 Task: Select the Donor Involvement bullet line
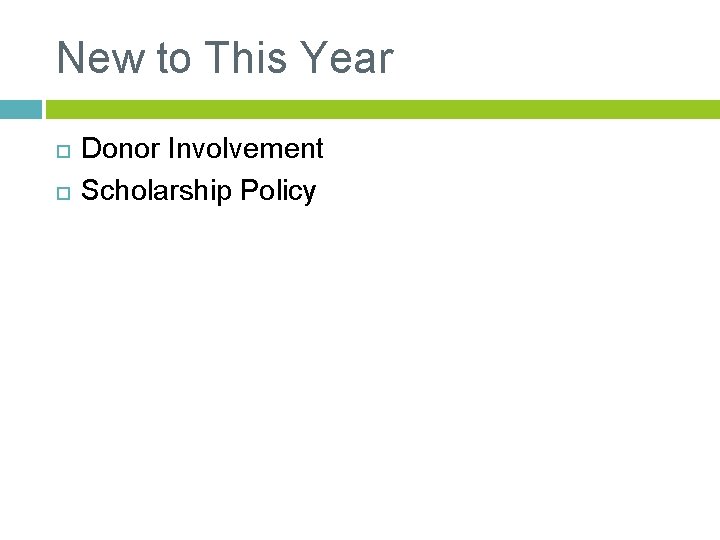tap(202, 149)
